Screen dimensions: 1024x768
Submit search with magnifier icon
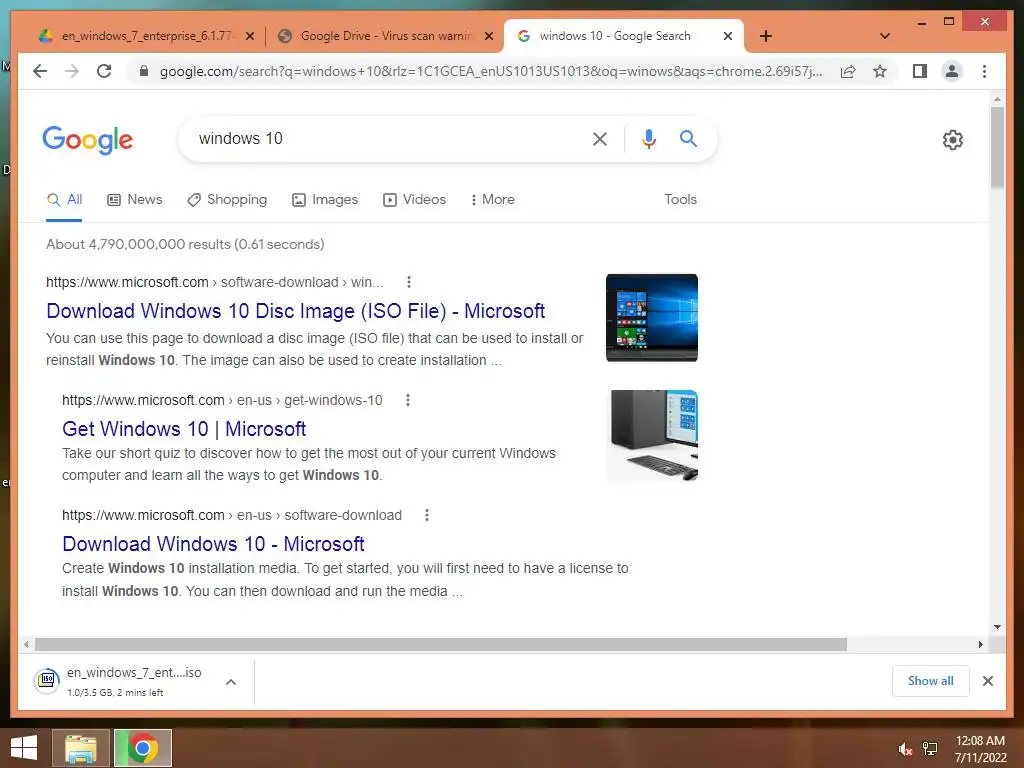(688, 138)
